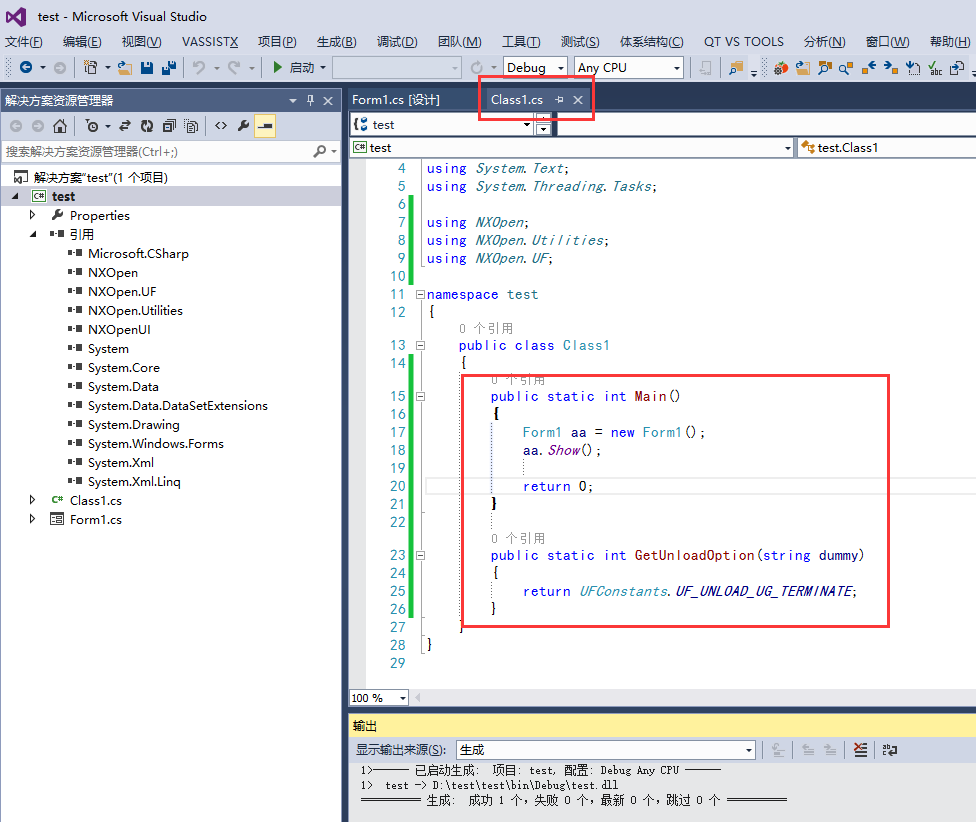Click the Save All toolbar icon
976x822 pixels.
[167, 68]
